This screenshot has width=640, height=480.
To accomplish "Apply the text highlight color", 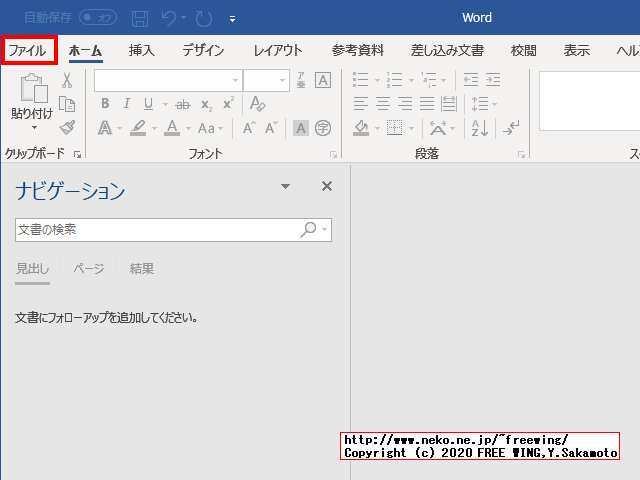I will click(x=138, y=128).
